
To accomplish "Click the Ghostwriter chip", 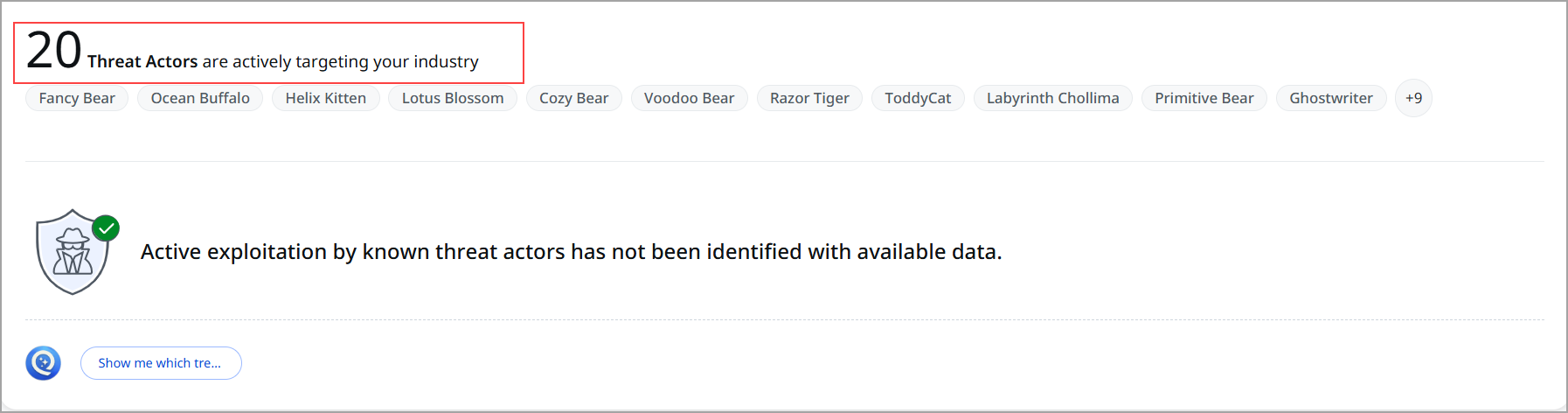I will point(1330,98).
